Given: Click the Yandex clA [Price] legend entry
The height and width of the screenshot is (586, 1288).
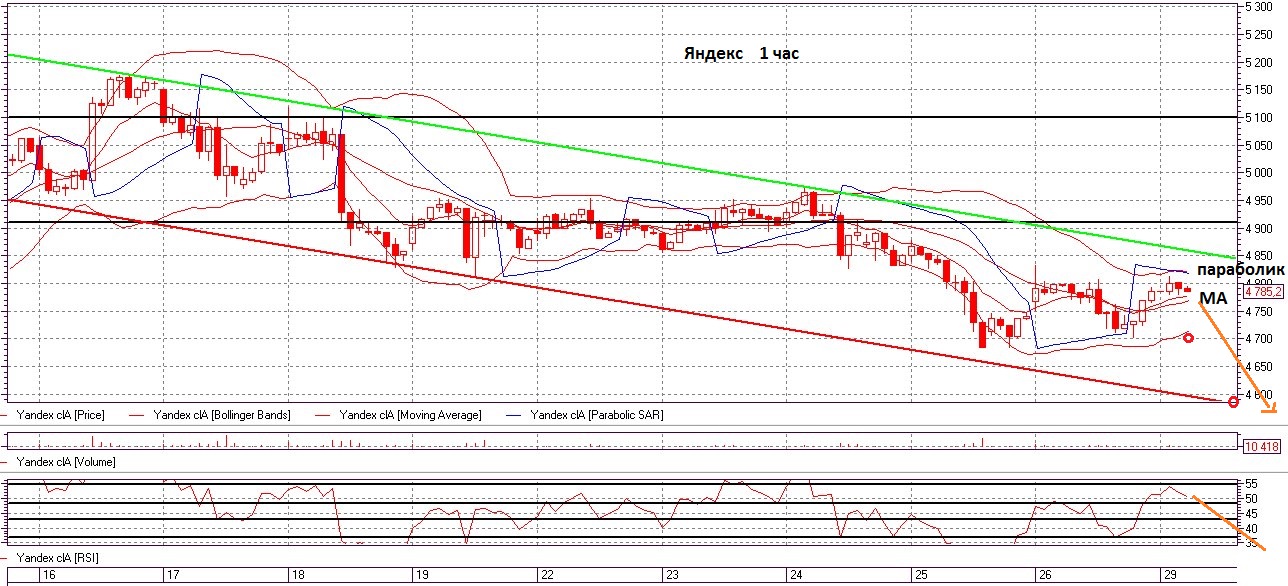Looking at the screenshot, I should (60, 414).
